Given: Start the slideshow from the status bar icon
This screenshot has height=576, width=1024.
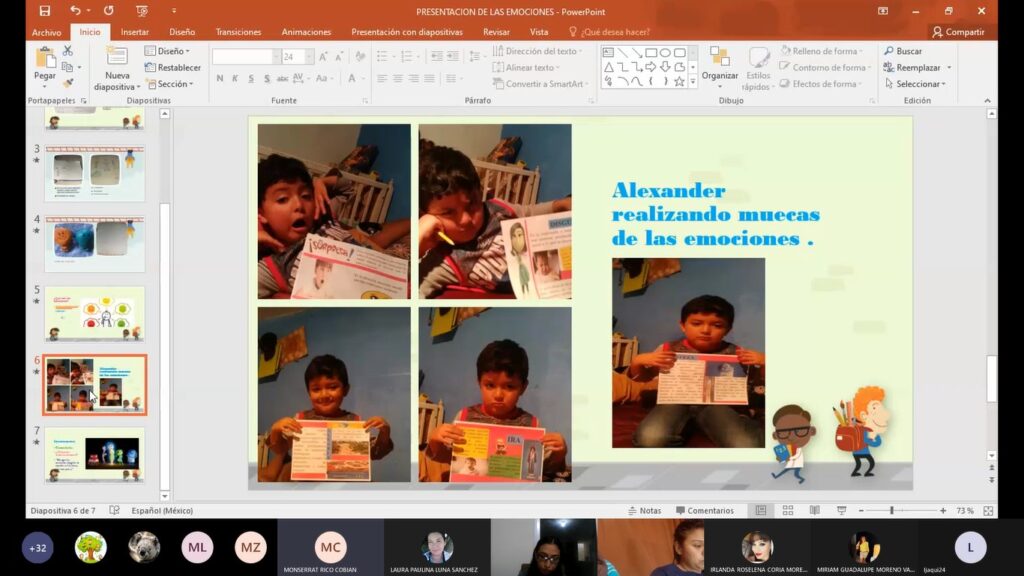Looking at the screenshot, I should [x=841, y=511].
